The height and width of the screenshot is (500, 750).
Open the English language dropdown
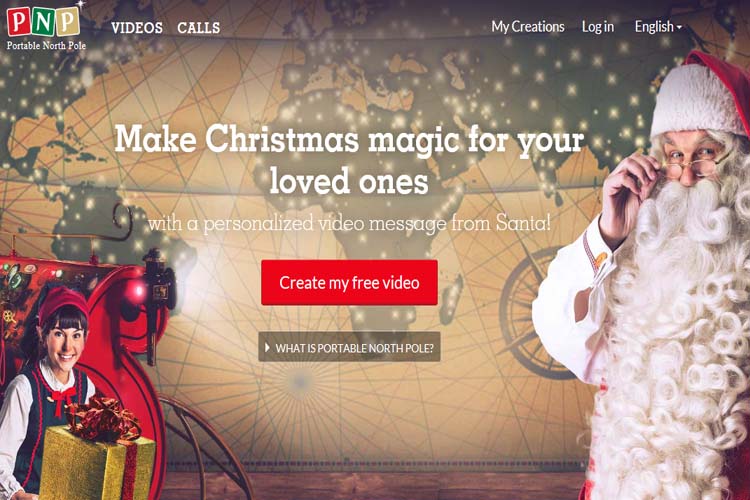click(x=658, y=27)
